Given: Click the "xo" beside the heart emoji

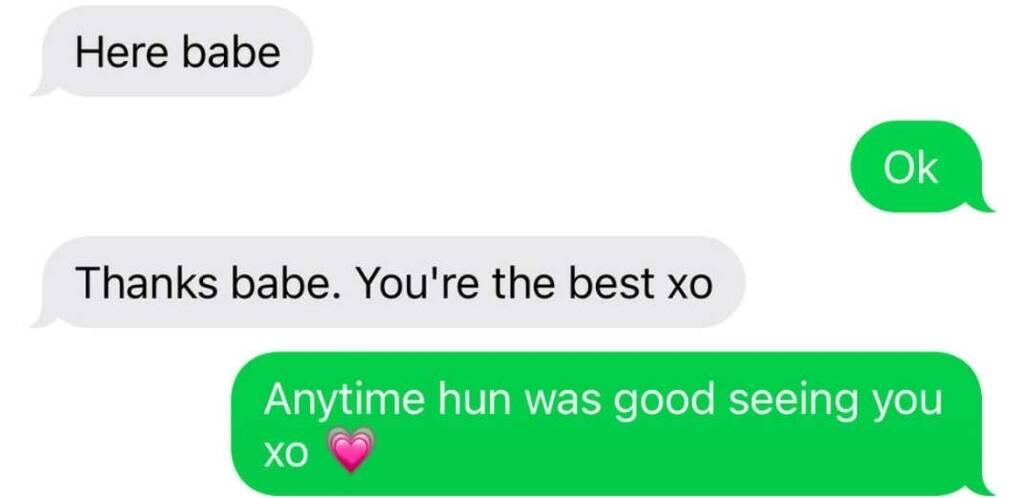Looking at the screenshot, I should pos(286,454).
